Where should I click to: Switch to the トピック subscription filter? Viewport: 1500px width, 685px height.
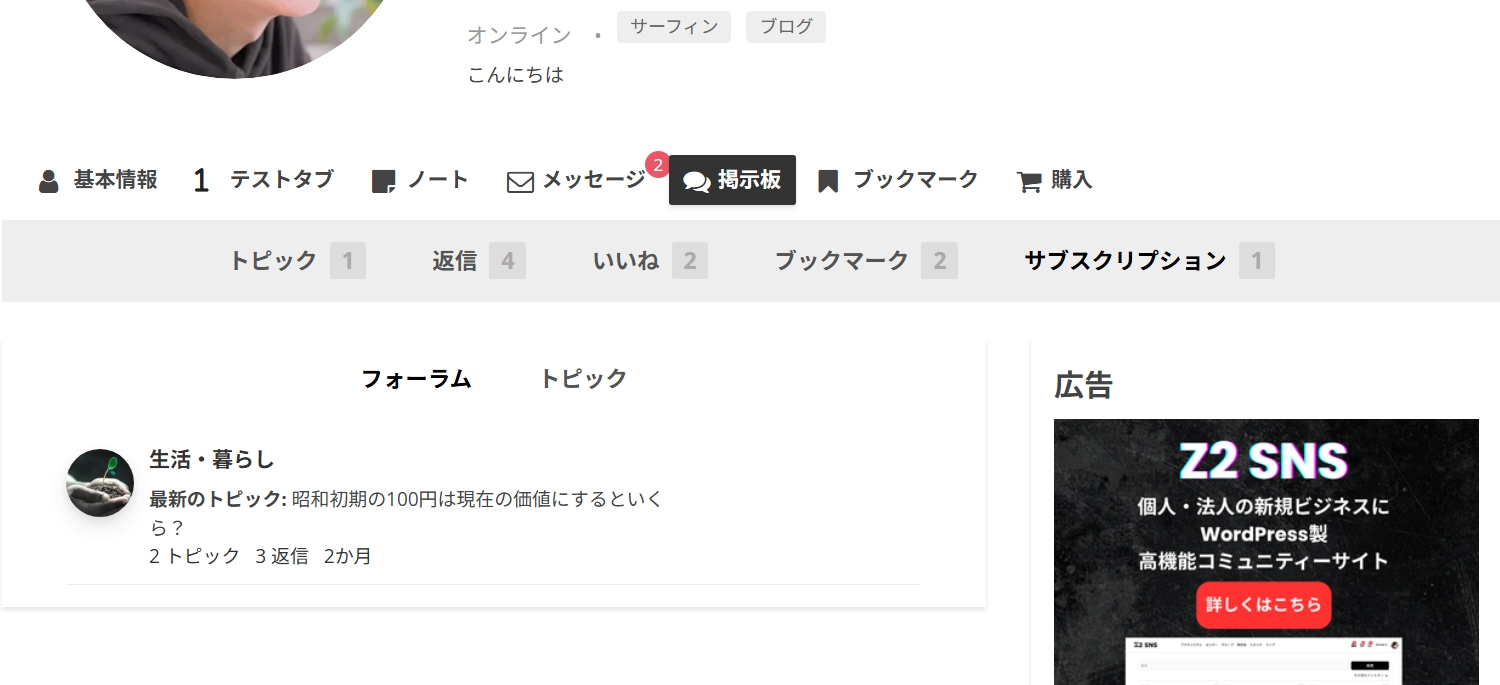click(x=583, y=379)
